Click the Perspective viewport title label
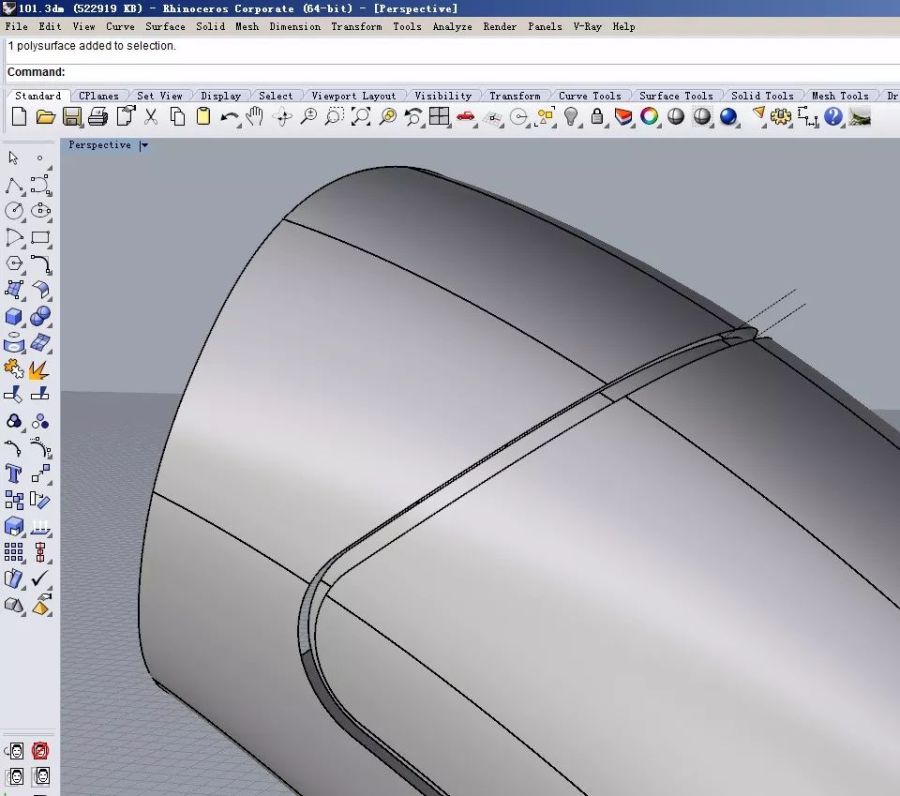Viewport: 900px width, 796px height. [x=99, y=145]
